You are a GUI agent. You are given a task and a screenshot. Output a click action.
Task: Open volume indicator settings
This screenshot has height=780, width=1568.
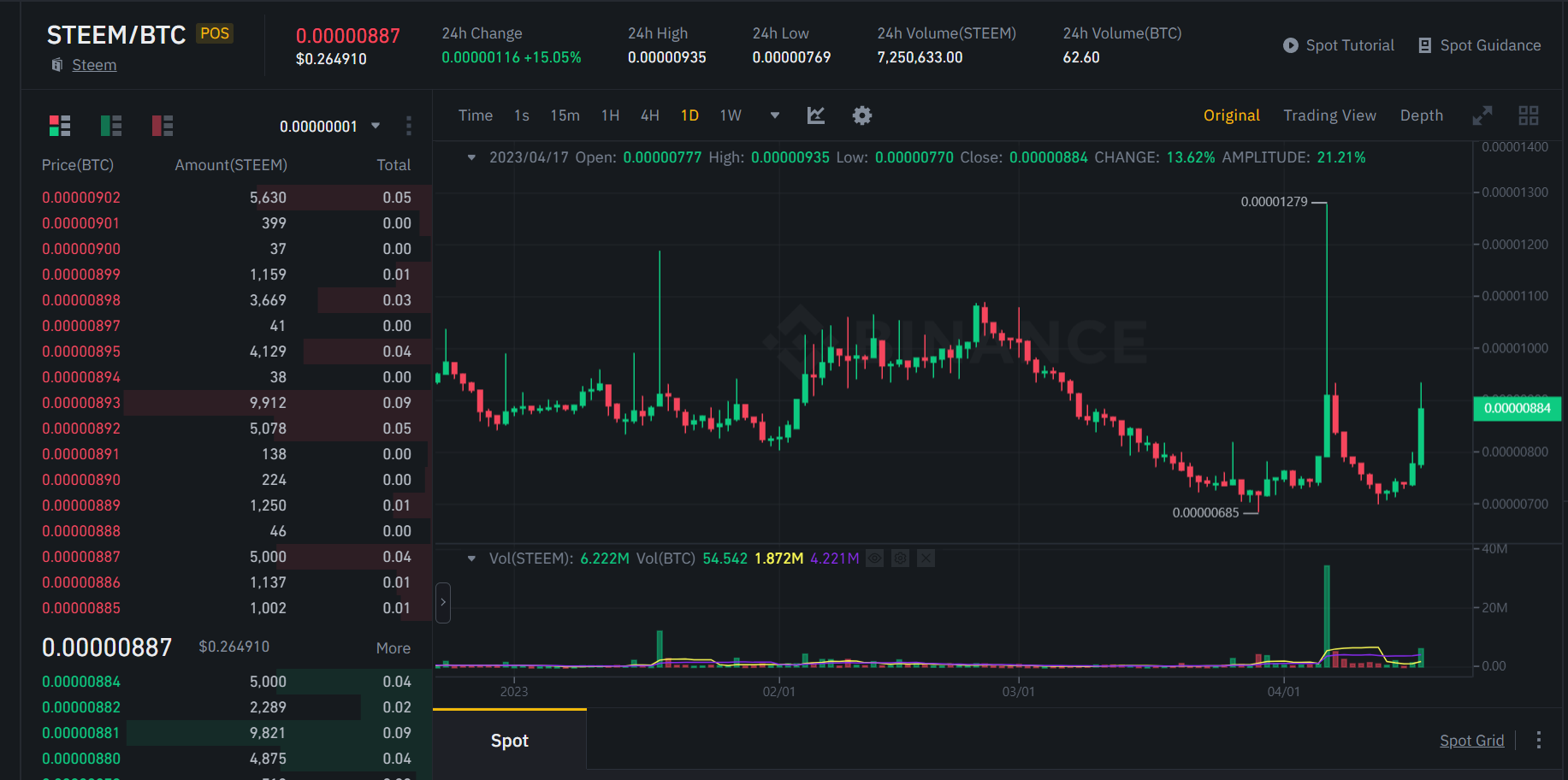(x=900, y=558)
